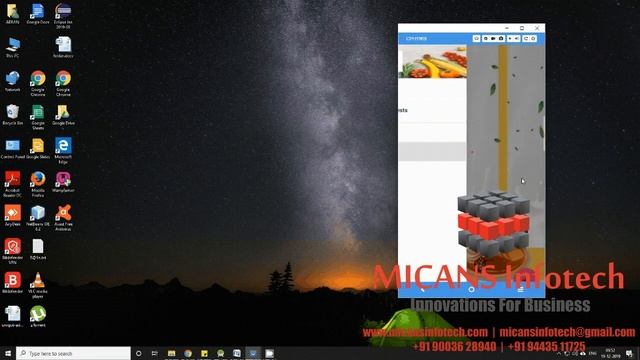Open the Chrome shortcut above Google Sheets
This screenshot has height=360, width=640.
38,83
